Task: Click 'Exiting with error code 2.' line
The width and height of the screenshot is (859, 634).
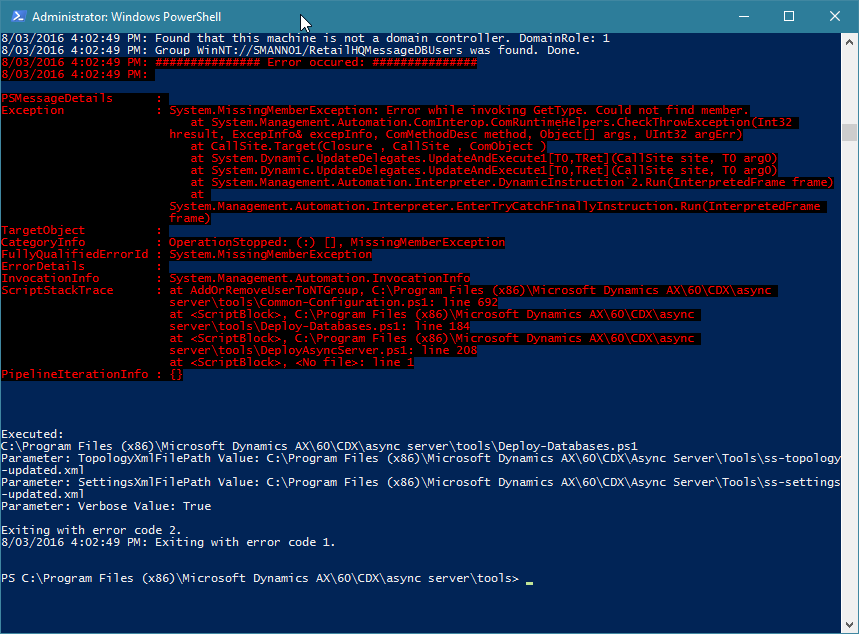Action: (x=91, y=530)
